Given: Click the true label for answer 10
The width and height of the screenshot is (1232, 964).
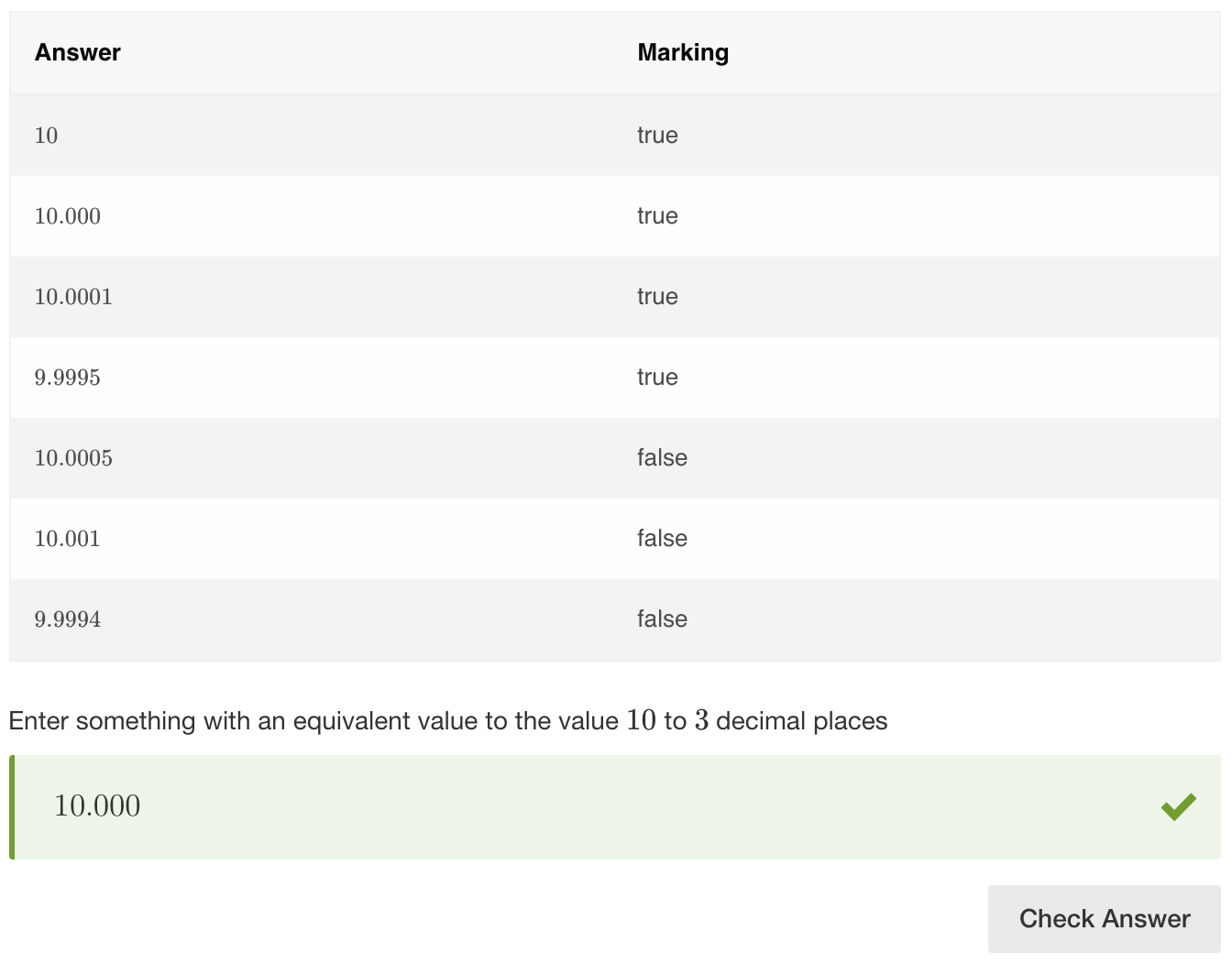Looking at the screenshot, I should tap(657, 135).
